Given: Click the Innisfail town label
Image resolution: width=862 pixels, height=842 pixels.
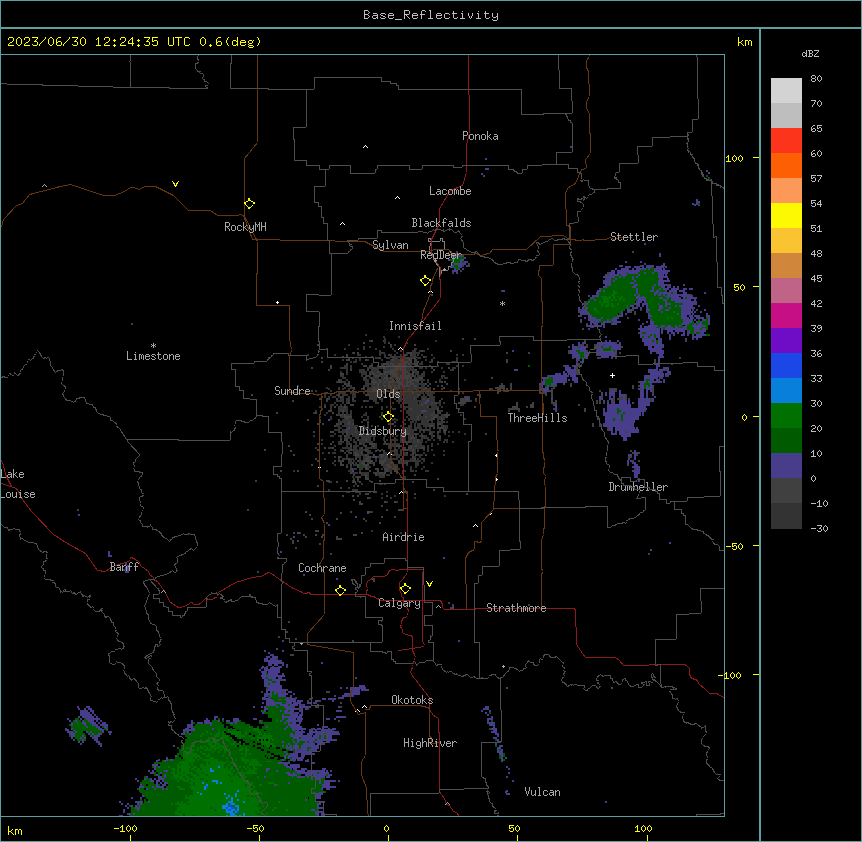Looking at the screenshot, I should tap(415, 326).
